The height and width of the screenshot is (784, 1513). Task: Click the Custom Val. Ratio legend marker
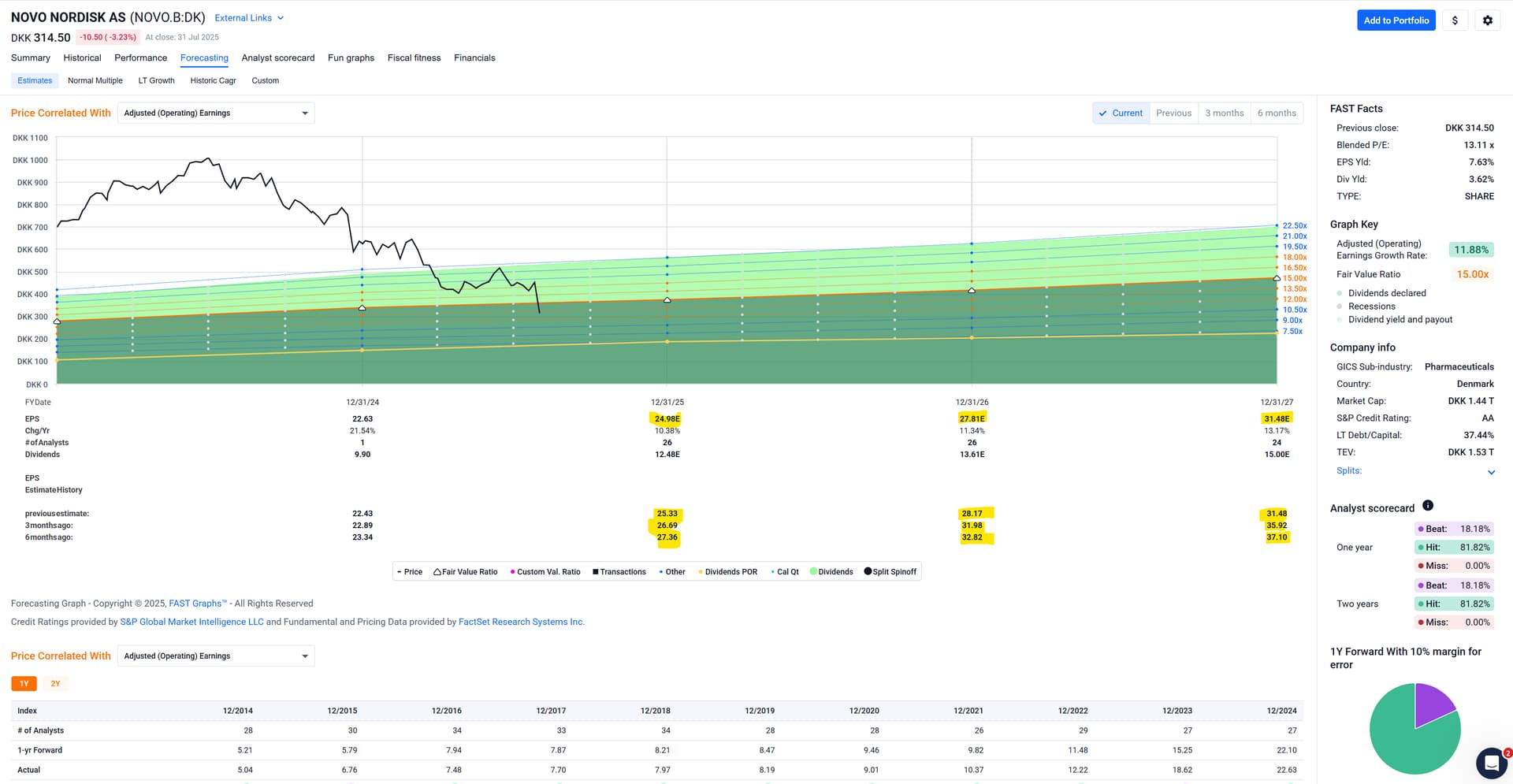click(512, 572)
